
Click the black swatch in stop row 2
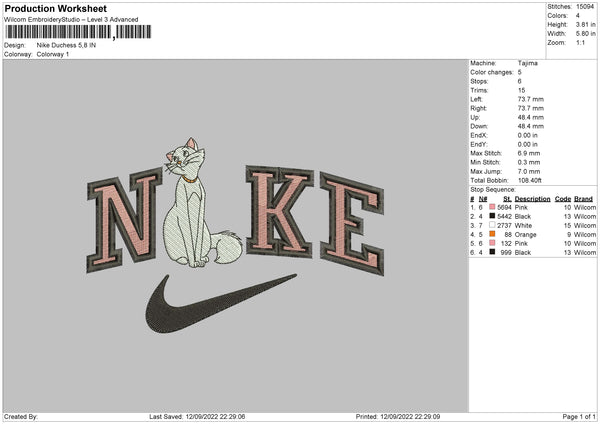click(x=492, y=216)
